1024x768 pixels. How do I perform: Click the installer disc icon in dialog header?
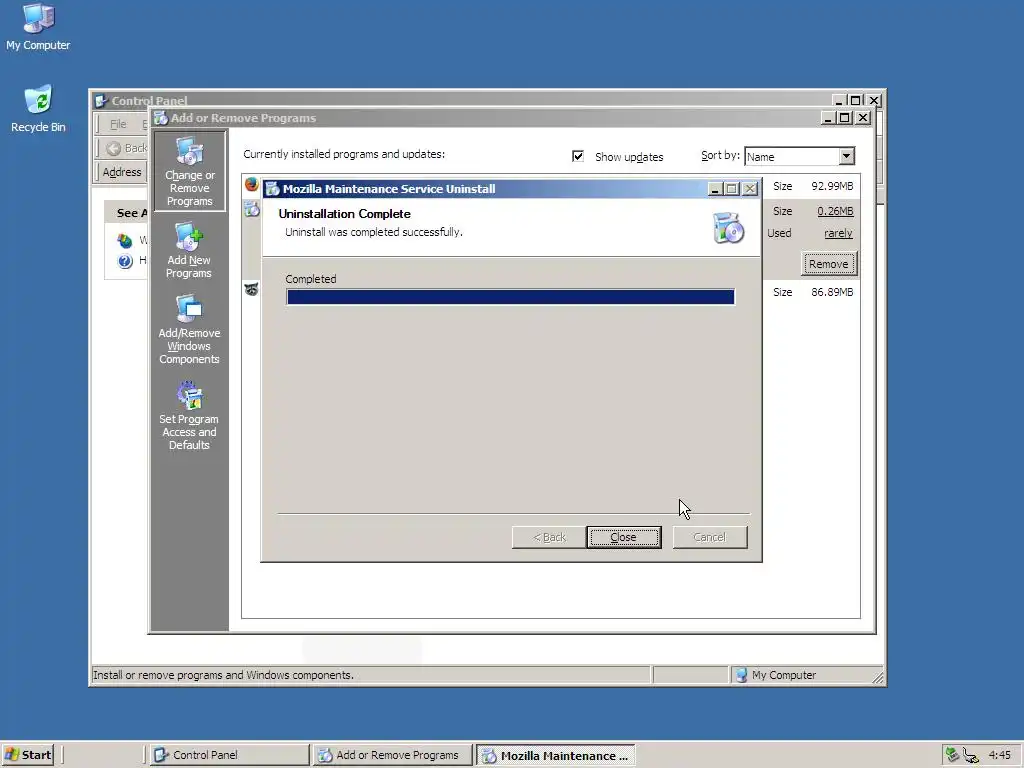click(x=728, y=228)
